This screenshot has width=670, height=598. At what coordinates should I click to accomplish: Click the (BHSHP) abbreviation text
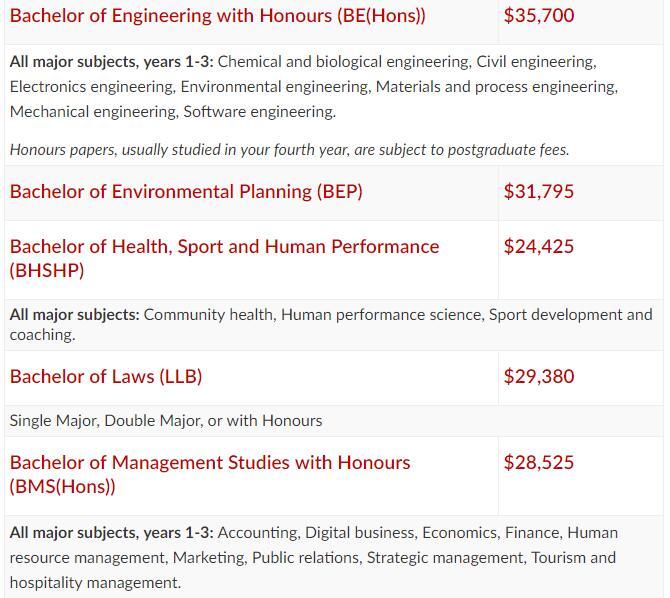click(47, 271)
